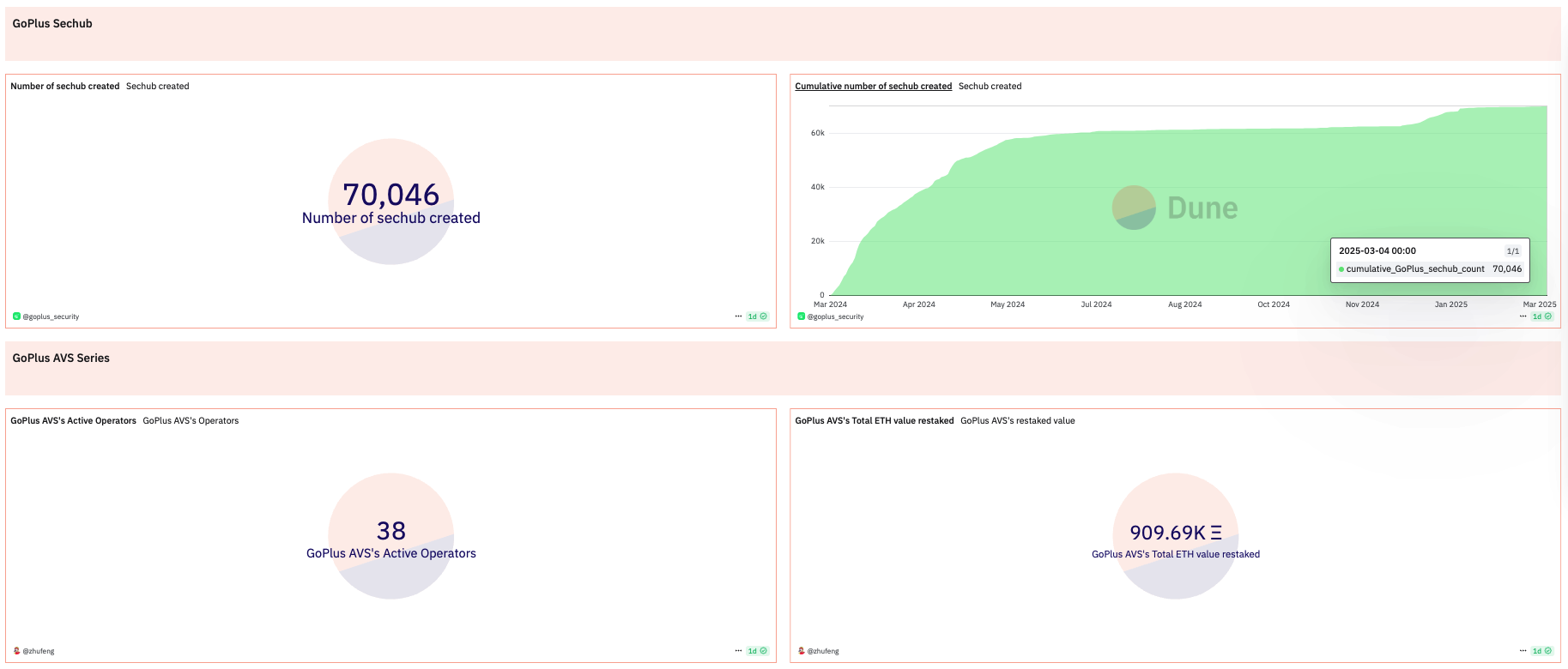Click 'GoPlus AVS's Active Operators' label under 38
1568x669 pixels.
(x=391, y=553)
